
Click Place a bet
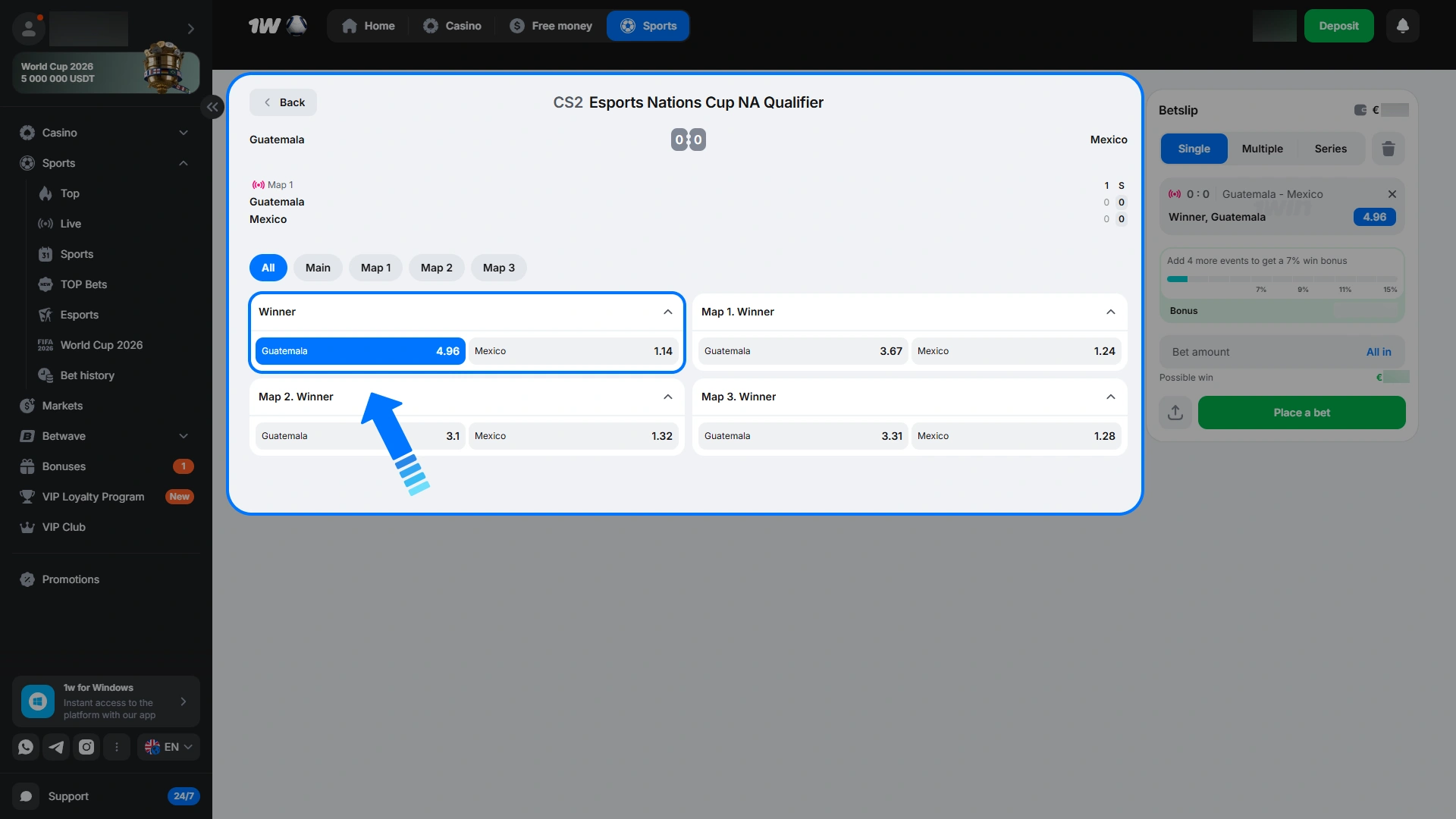coord(1301,413)
